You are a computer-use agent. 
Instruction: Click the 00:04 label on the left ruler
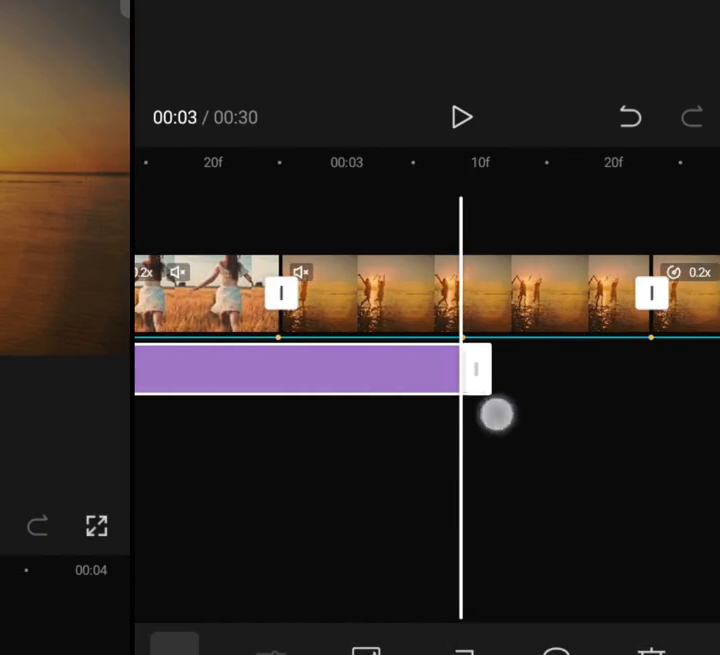pos(91,570)
